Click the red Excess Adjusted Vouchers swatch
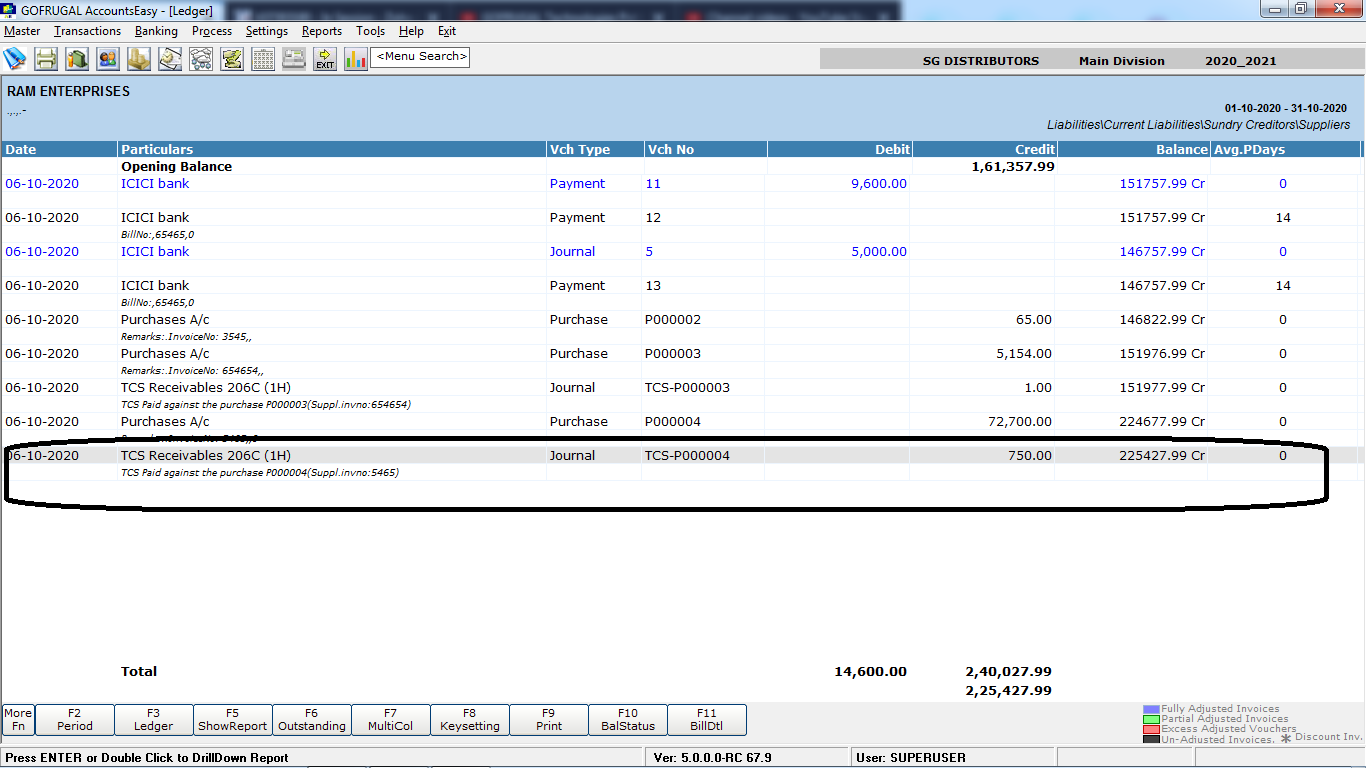Screen dimensions: 1366x768 point(1151,730)
